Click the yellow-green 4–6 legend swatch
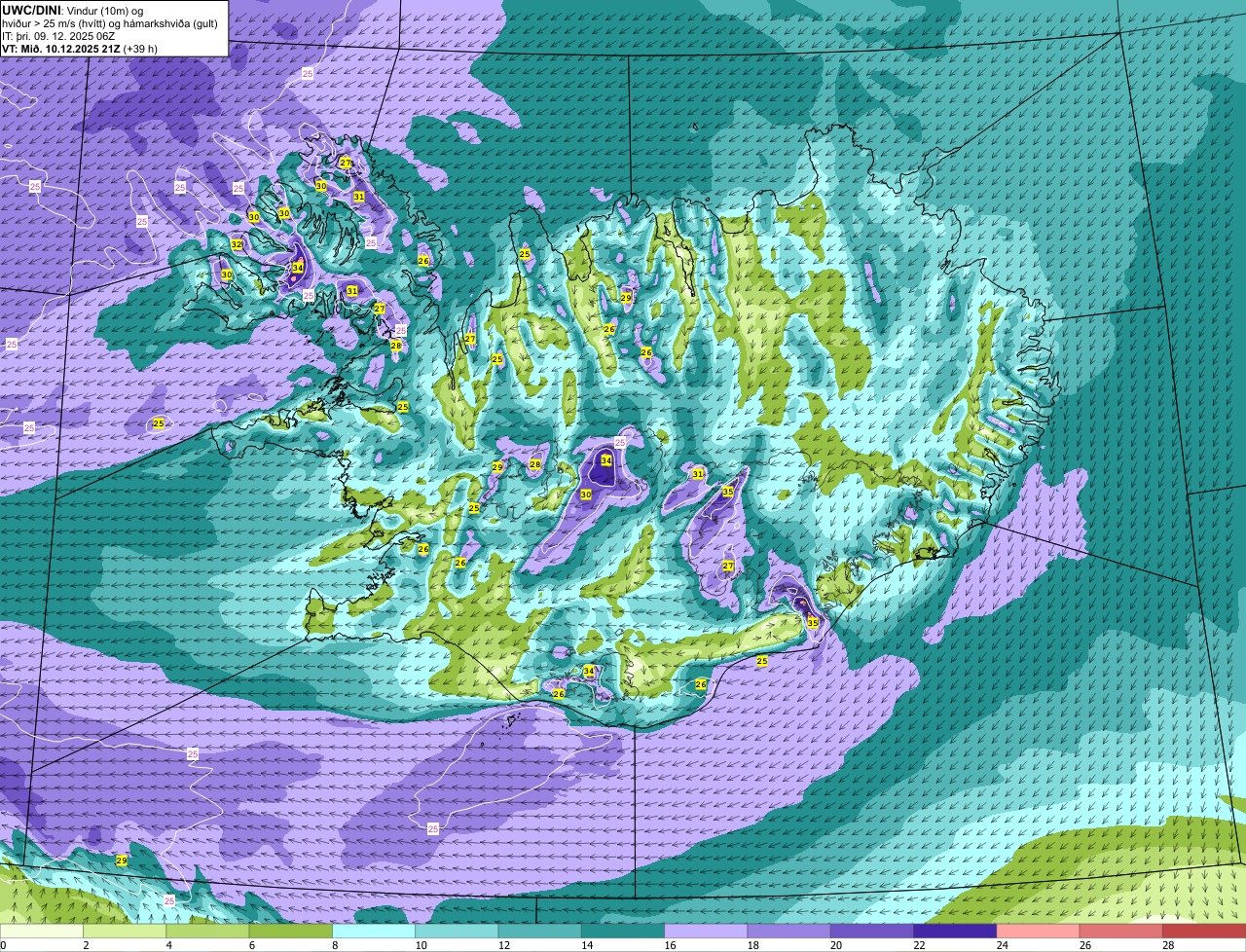Screen dimensions: 1246x952 pyautogui.click(x=207, y=931)
